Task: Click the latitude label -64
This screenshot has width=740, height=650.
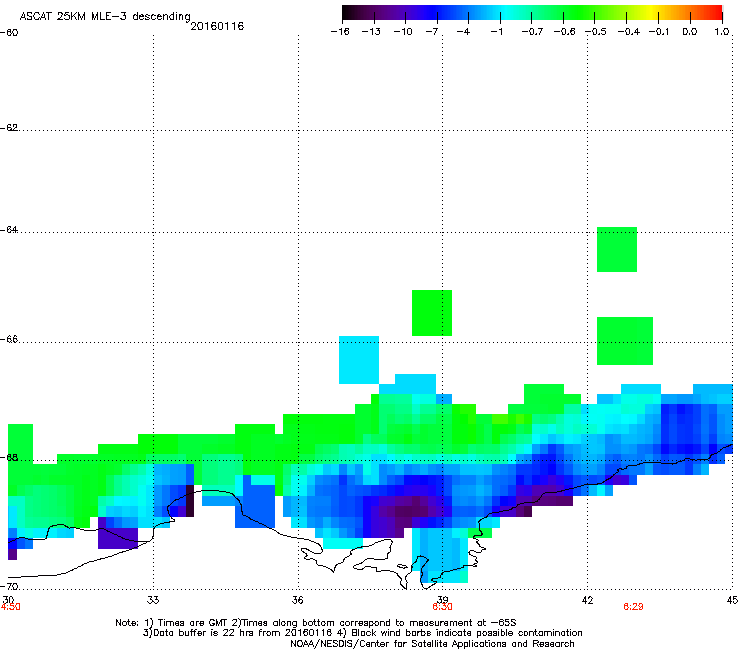Action: pyautogui.click(x=9, y=230)
